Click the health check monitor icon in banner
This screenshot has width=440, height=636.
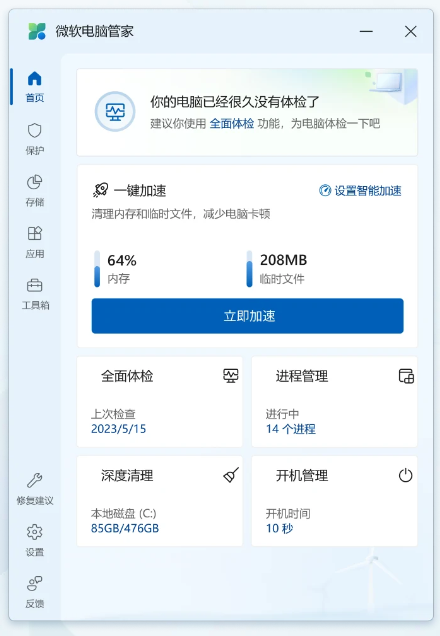(x=115, y=112)
